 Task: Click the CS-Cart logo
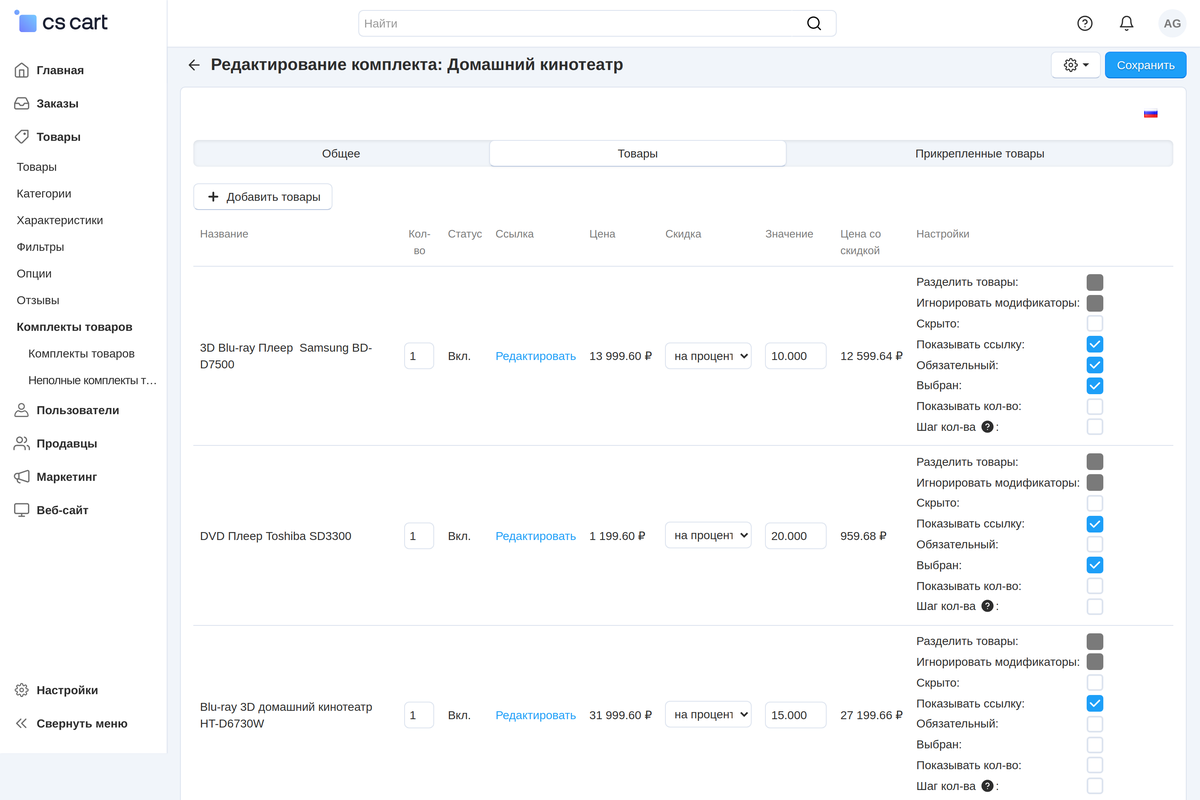[x=61, y=22]
